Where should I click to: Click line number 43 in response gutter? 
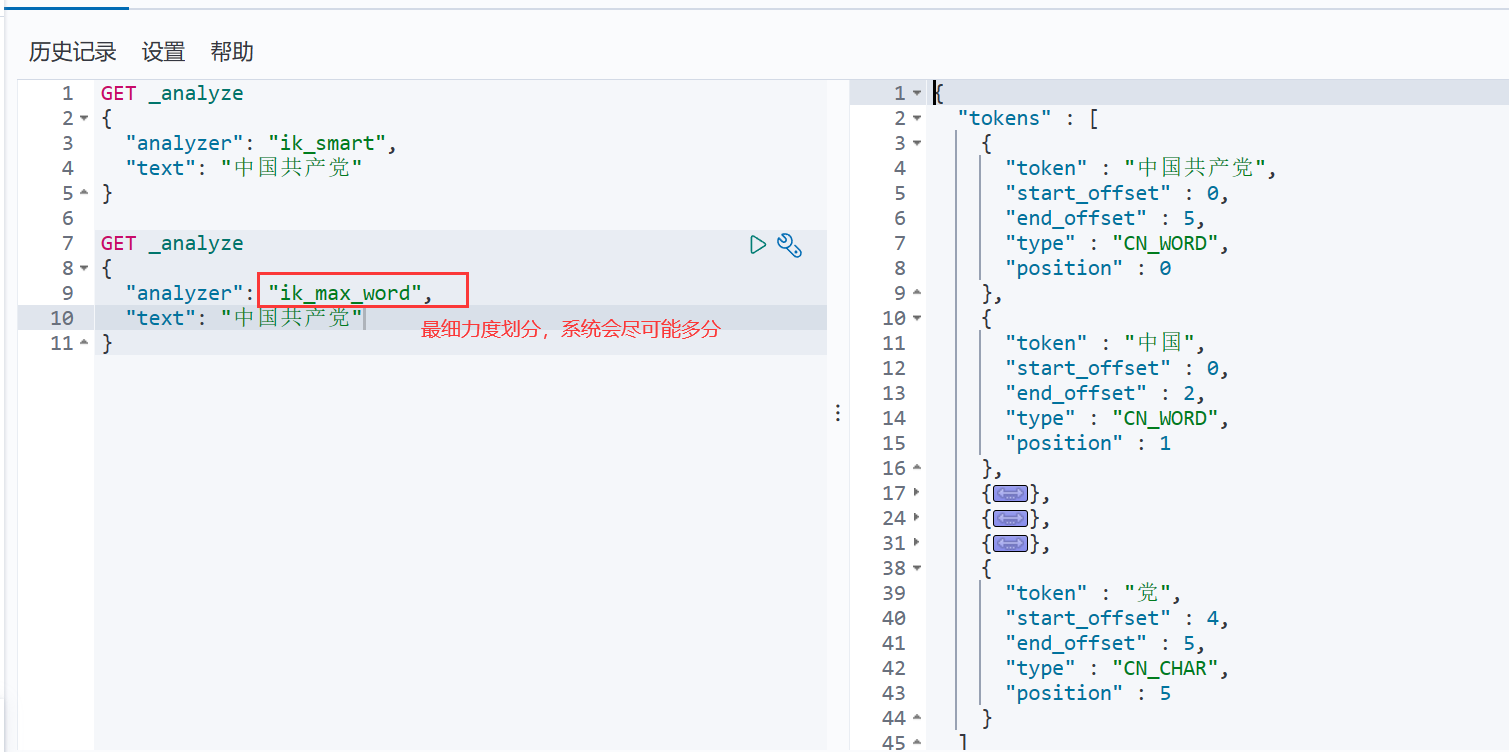point(894,694)
